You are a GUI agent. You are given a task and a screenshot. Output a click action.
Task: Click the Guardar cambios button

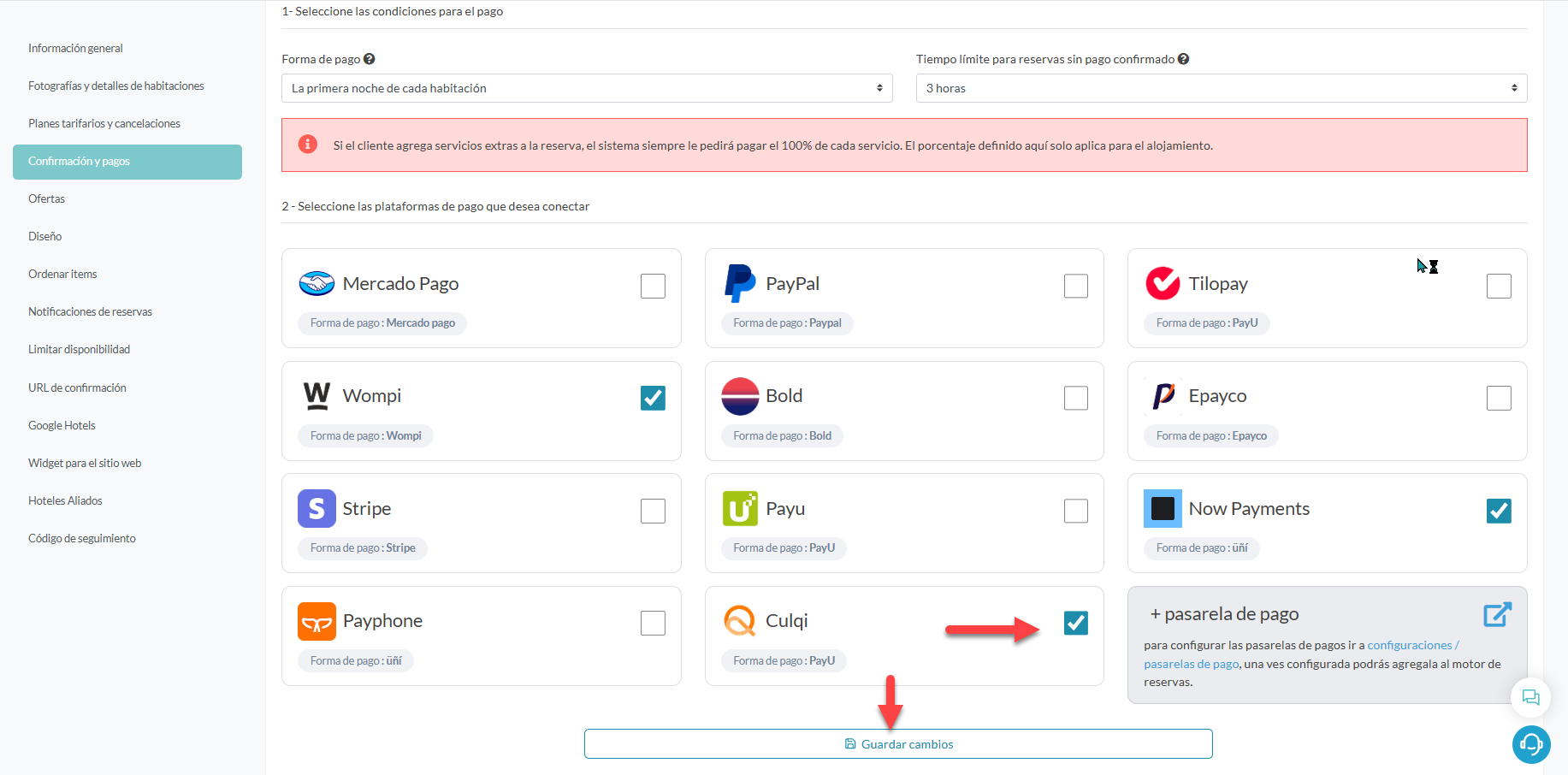coord(898,744)
